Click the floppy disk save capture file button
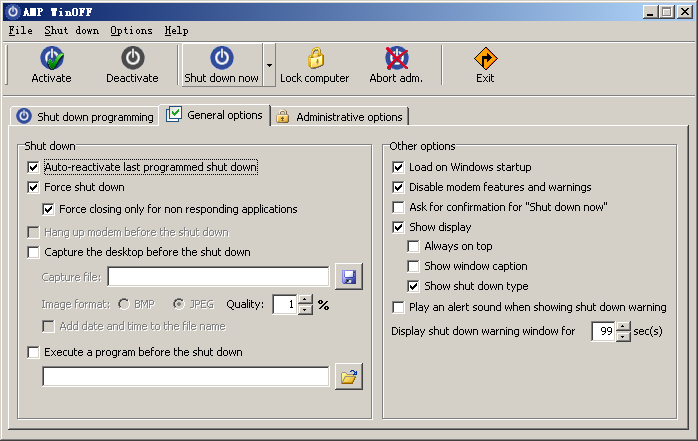The height and width of the screenshot is (441, 698). (x=349, y=277)
